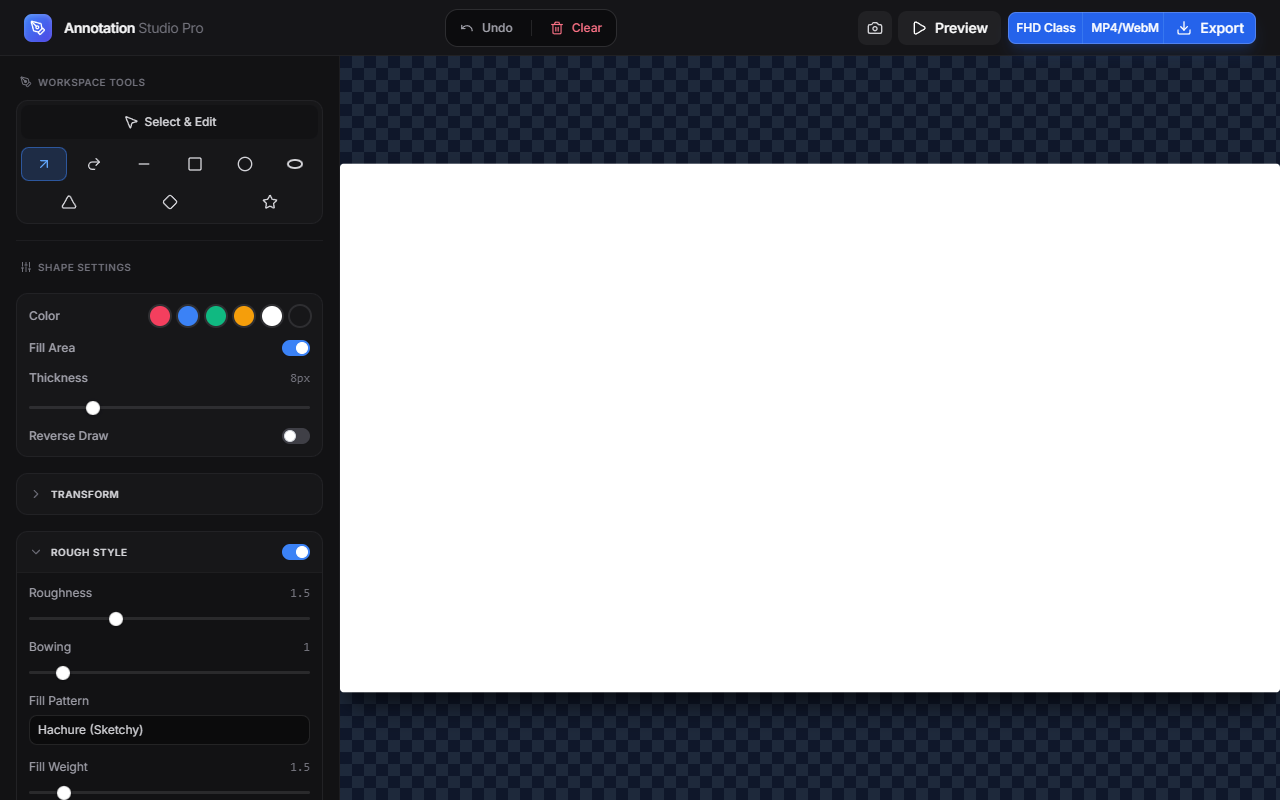The image size is (1280, 800).
Task: Pick the orange color swatch
Action: pos(244,316)
